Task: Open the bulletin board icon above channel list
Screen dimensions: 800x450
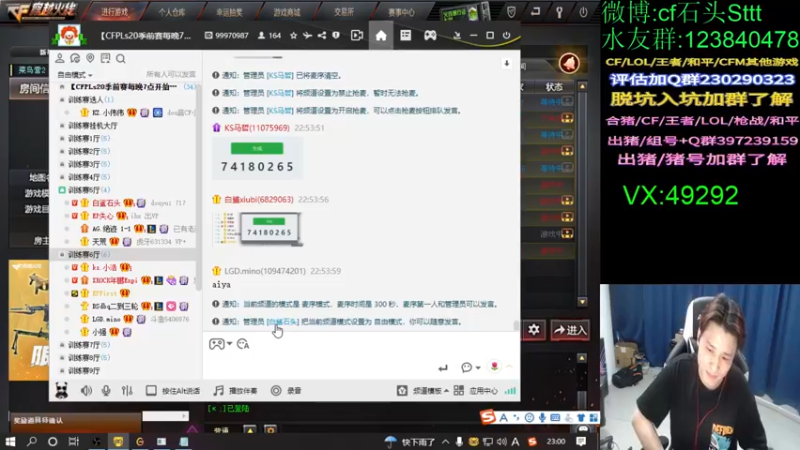Action: [105, 58]
